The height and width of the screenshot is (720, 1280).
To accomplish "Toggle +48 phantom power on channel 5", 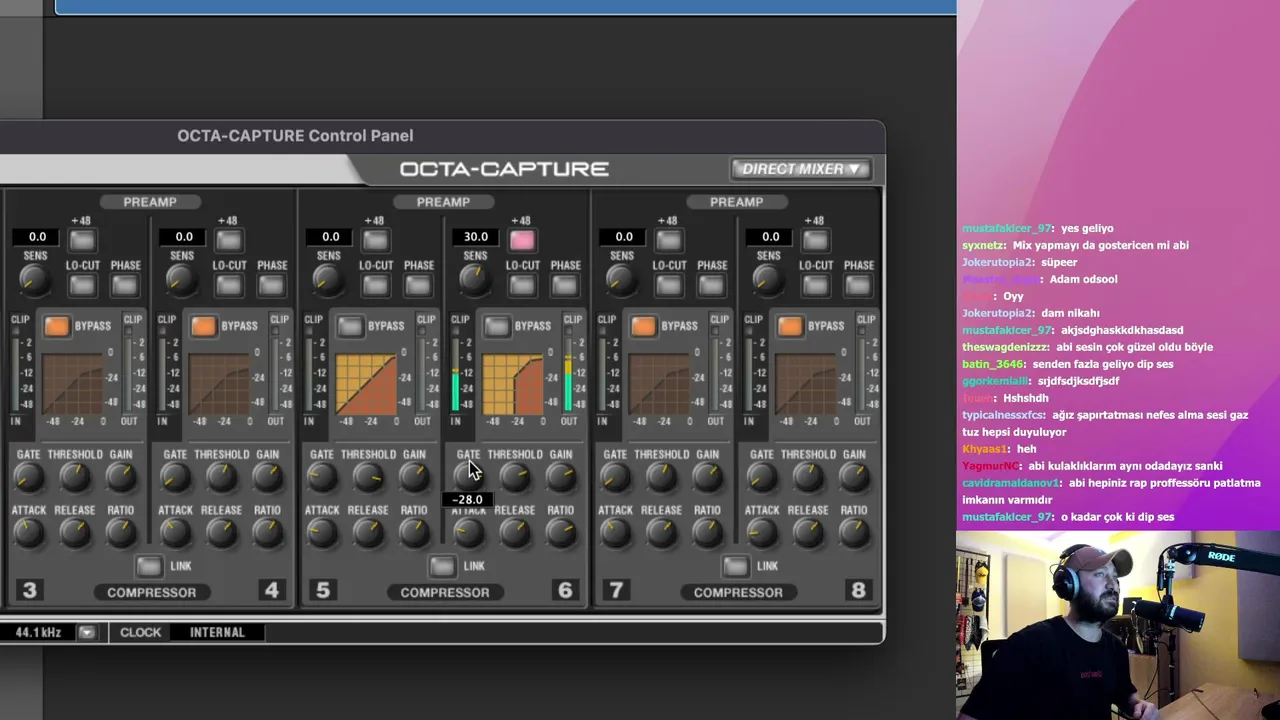I will point(375,240).
